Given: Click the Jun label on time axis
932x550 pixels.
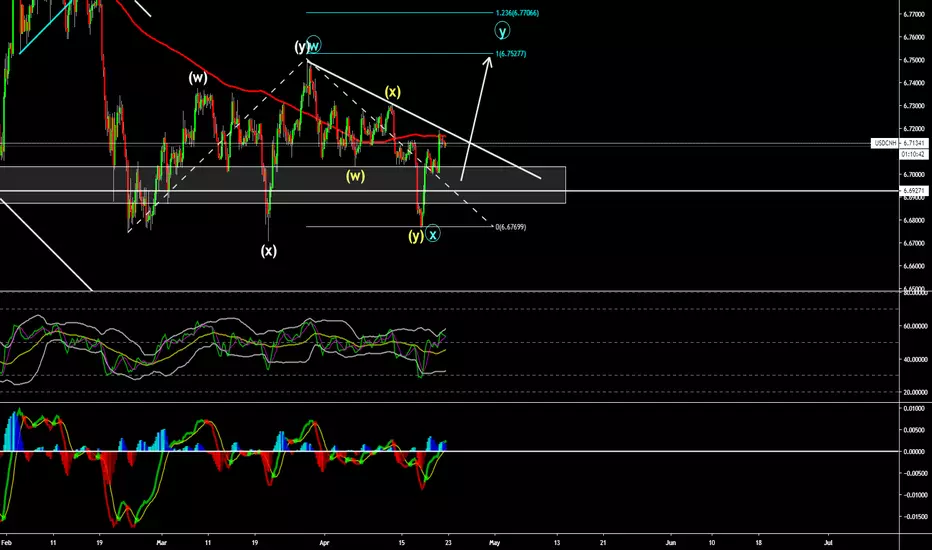Looking at the screenshot, I should click(x=670, y=542).
